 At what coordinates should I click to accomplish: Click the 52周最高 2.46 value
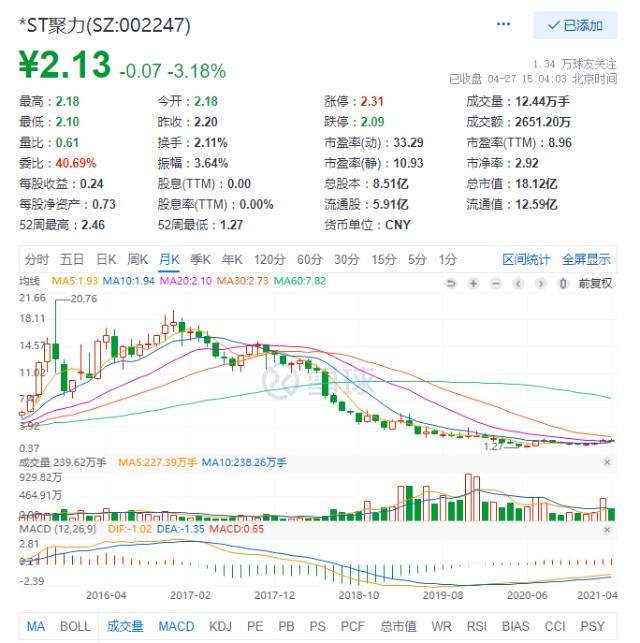click(93, 225)
